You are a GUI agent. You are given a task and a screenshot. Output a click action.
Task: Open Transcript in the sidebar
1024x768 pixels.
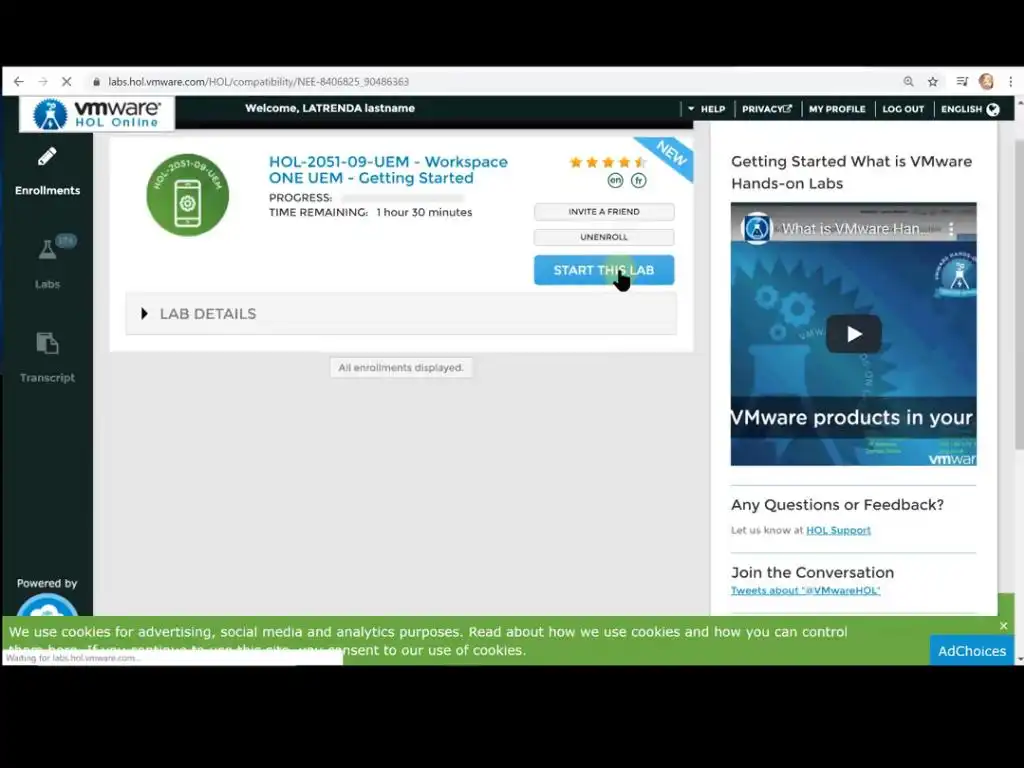(x=48, y=357)
